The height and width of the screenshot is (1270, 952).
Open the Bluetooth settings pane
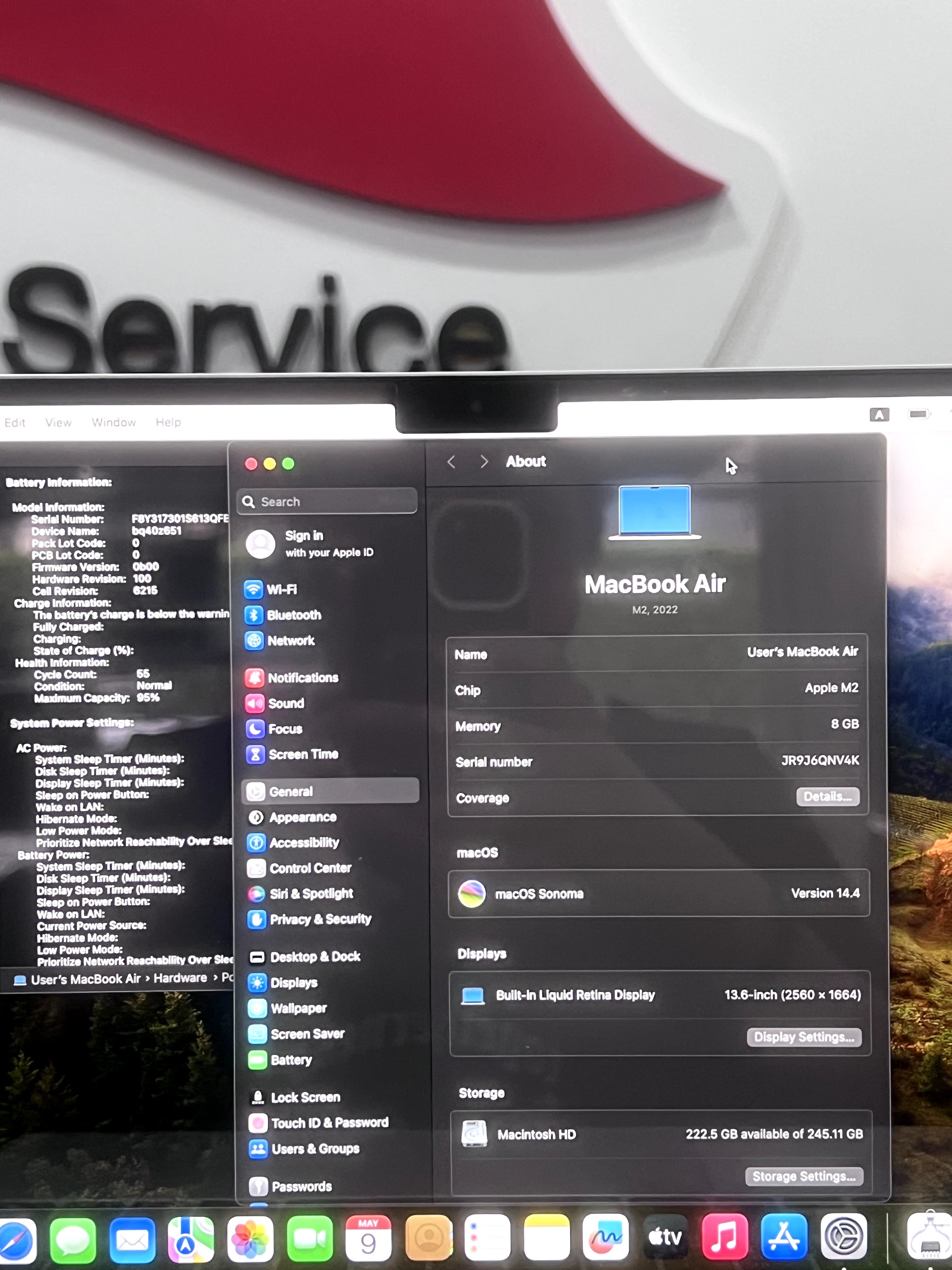pyautogui.click(x=293, y=615)
